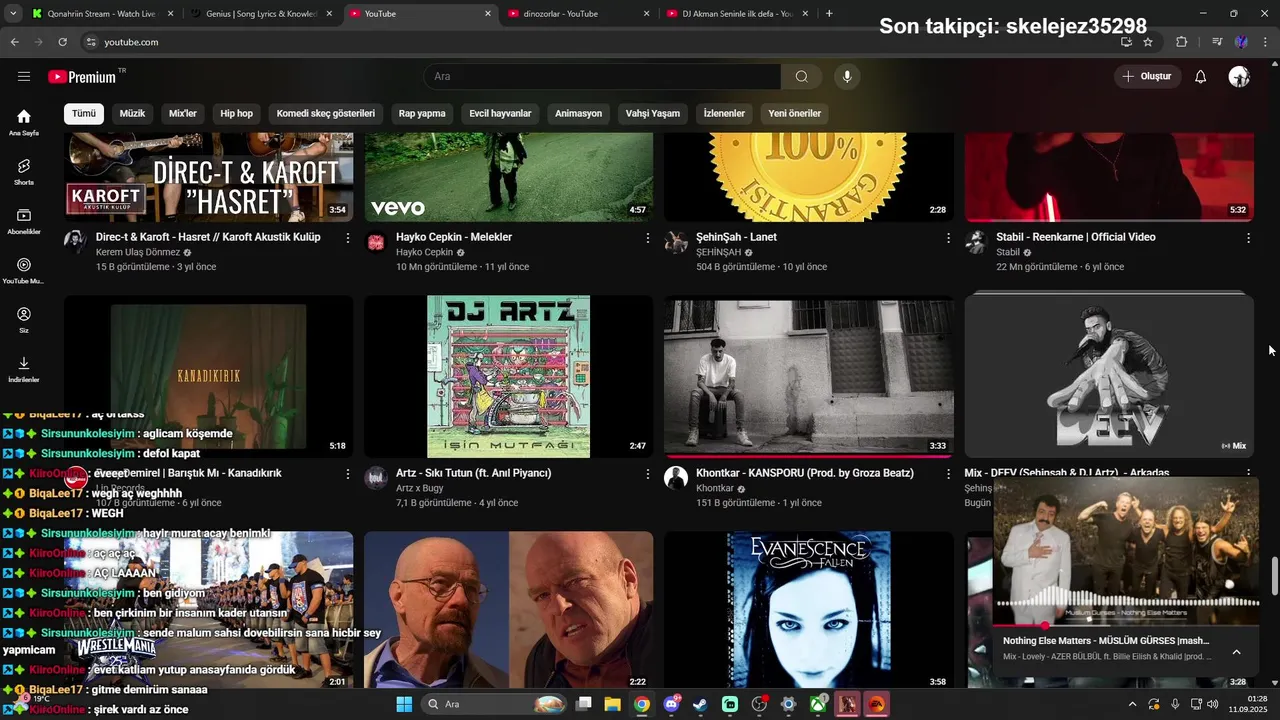This screenshot has height=720, width=1280.
Task: Open Khontkar channel avatar
Action: (676, 477)
